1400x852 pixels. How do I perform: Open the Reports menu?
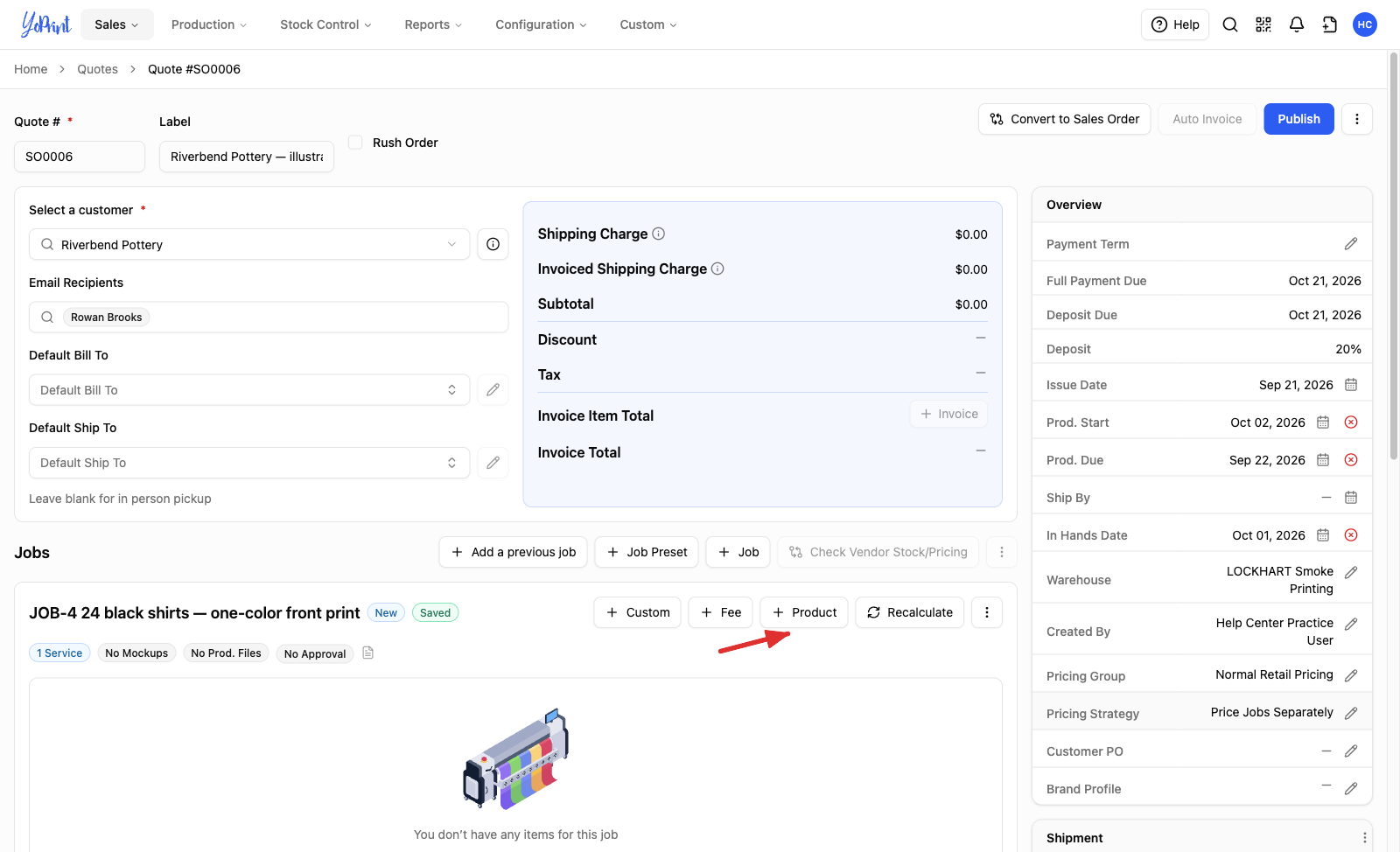click(433, 24)
